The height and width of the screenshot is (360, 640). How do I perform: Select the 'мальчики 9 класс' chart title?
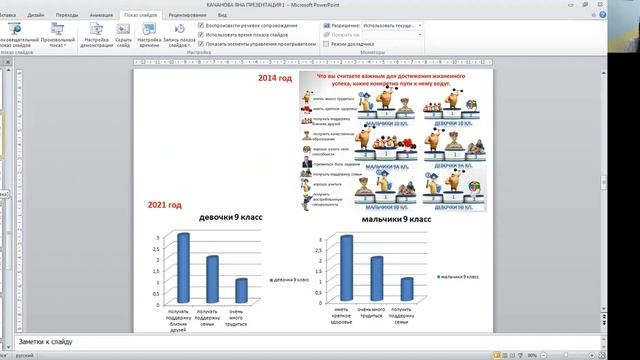[396, 219]
